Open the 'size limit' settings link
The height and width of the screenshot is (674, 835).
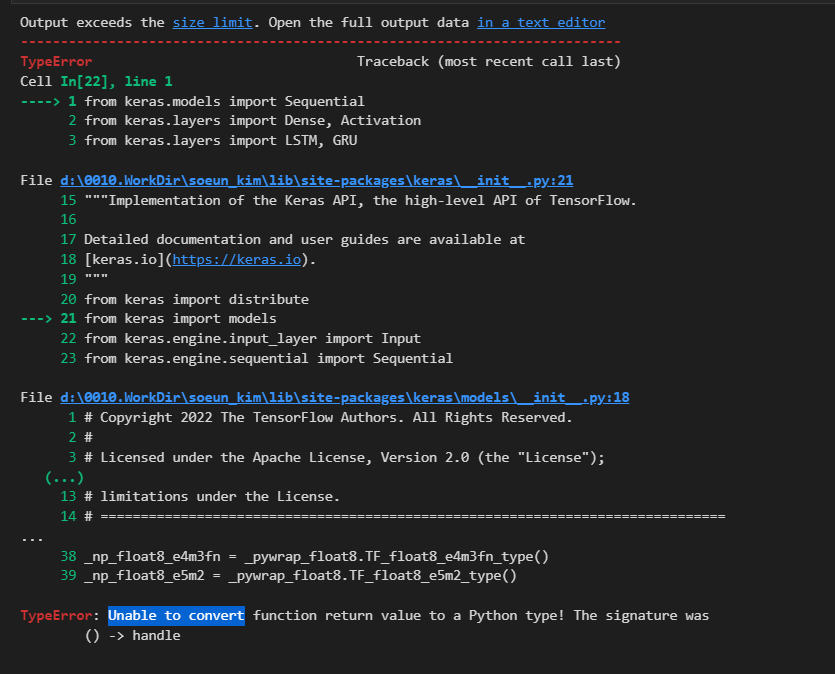212,22
